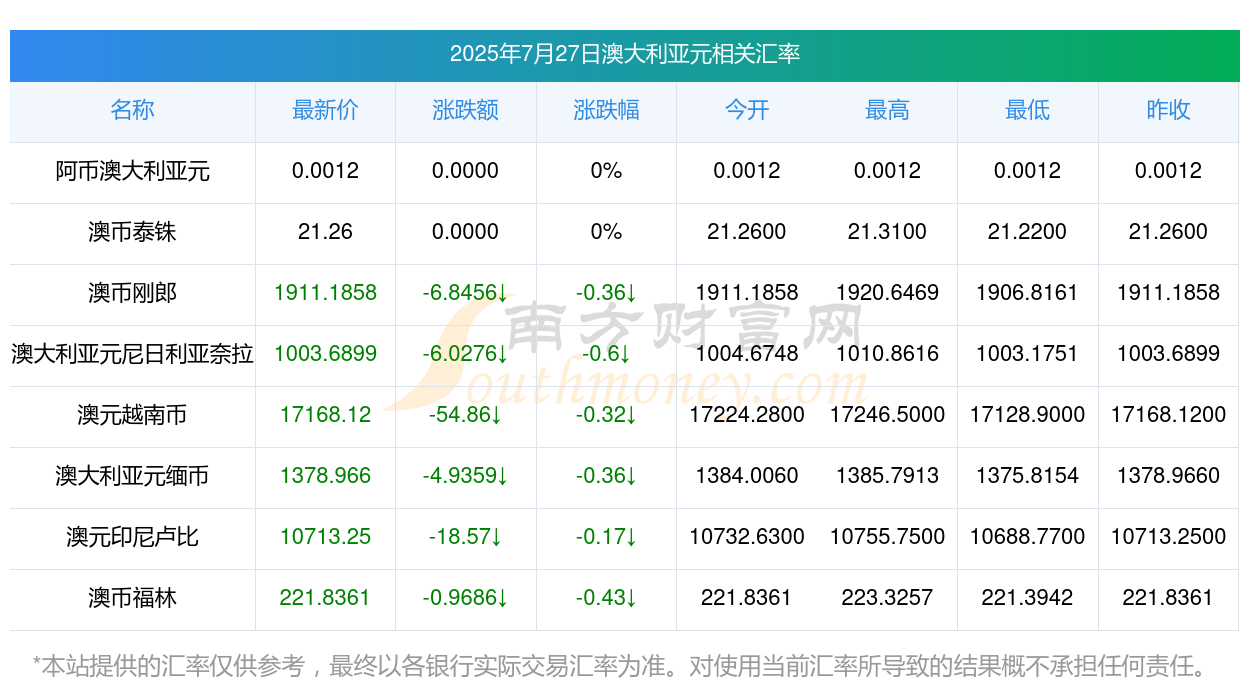Click change amount -18.57↓
This screenshot has width=1250, height=698.
pyautogui.click(x=465, y=537)
